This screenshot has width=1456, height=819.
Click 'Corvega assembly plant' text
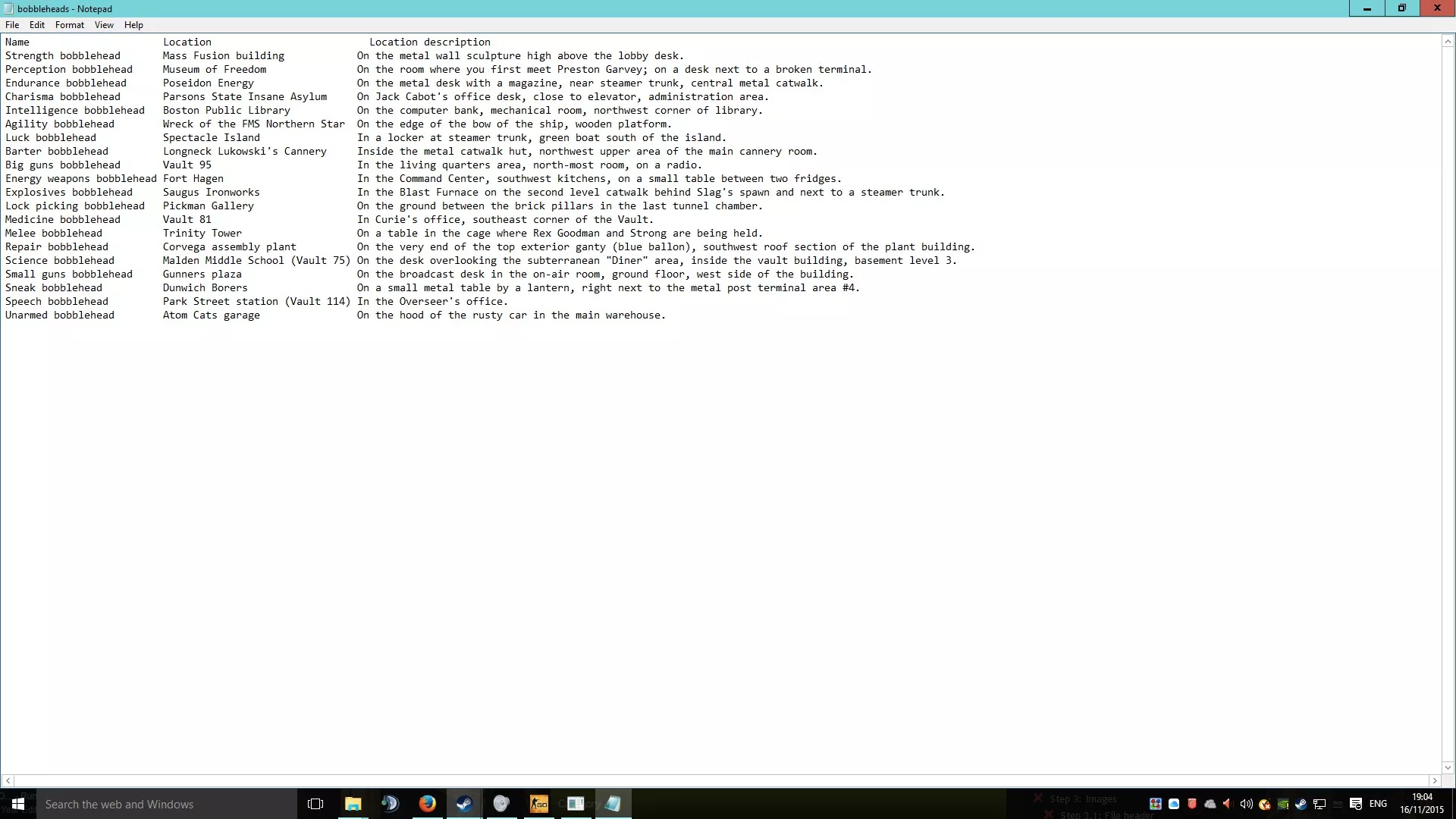[x=230, y=247]
